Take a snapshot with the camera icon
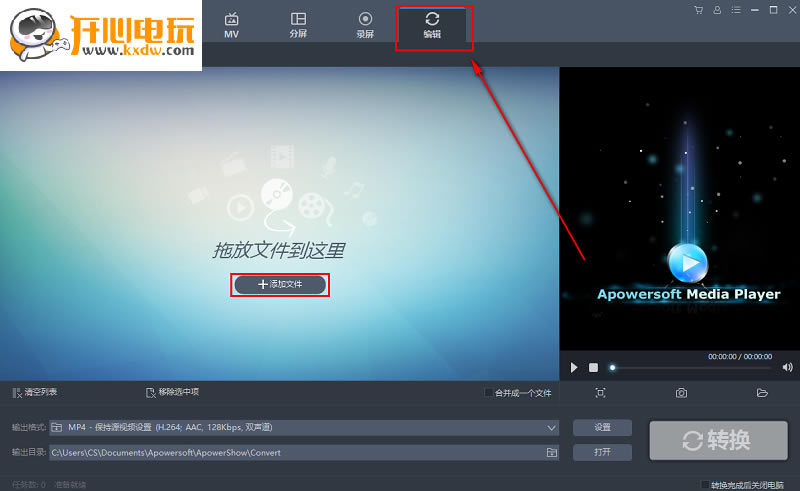The width and height of the screenshot is (800, 491). (x=681, y=393)
